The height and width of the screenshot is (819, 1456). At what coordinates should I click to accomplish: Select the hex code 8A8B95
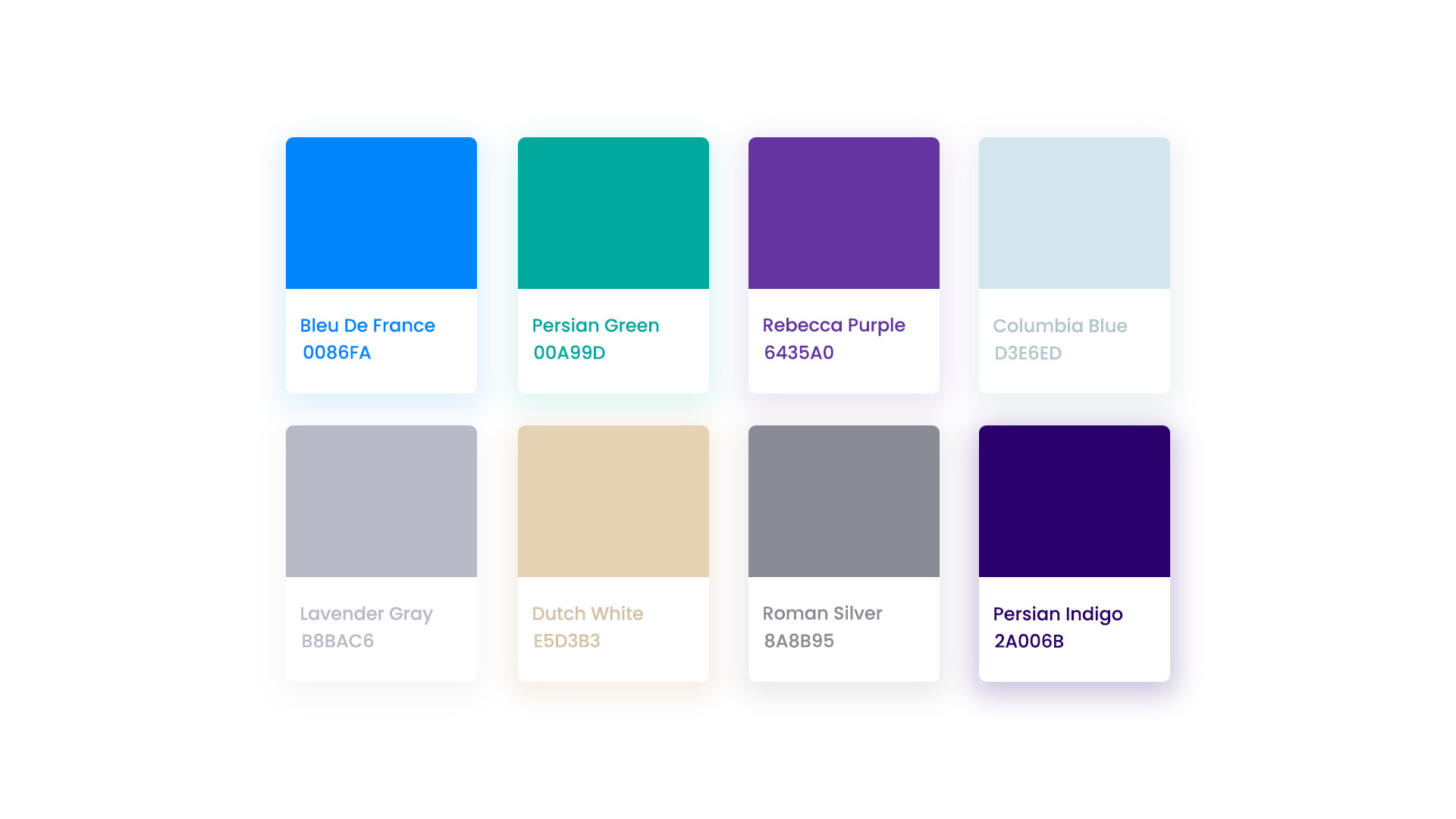(799, 641)
